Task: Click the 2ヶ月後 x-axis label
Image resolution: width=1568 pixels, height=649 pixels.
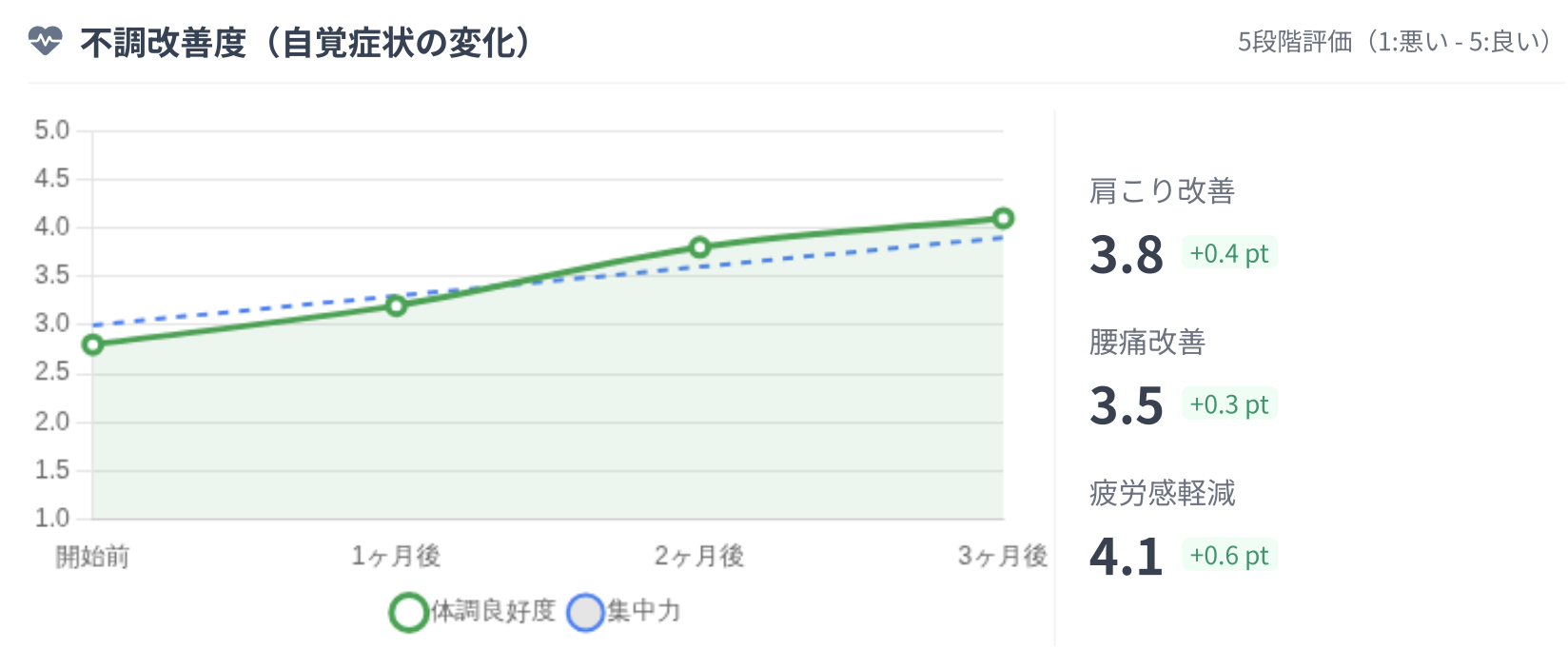Action: (699, 557)
